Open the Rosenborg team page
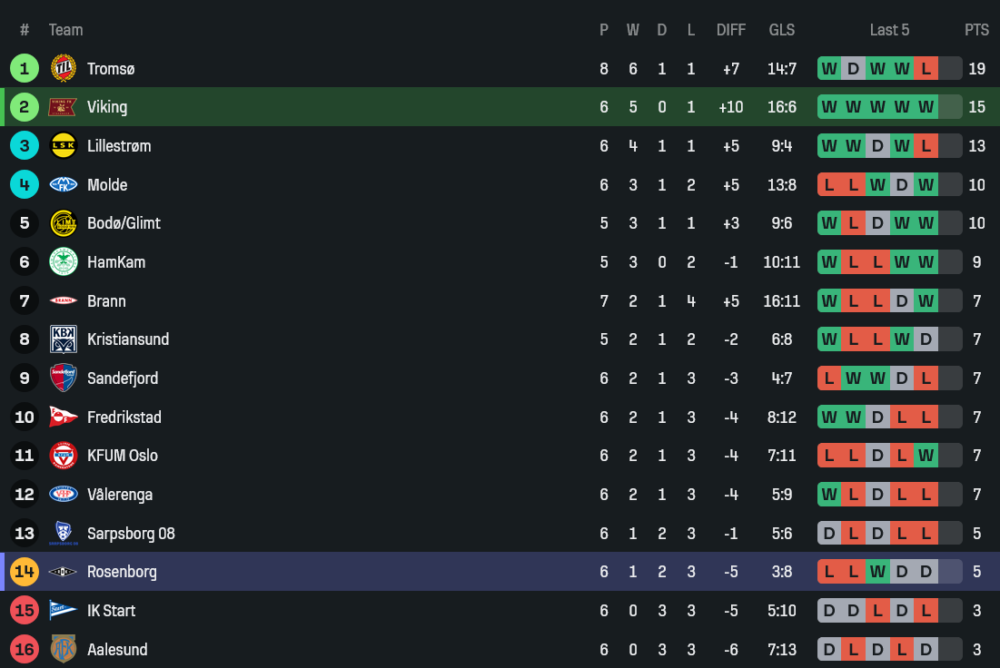Screen dimensions: 1000x668 pyautogui.click(x=122, y=572)
